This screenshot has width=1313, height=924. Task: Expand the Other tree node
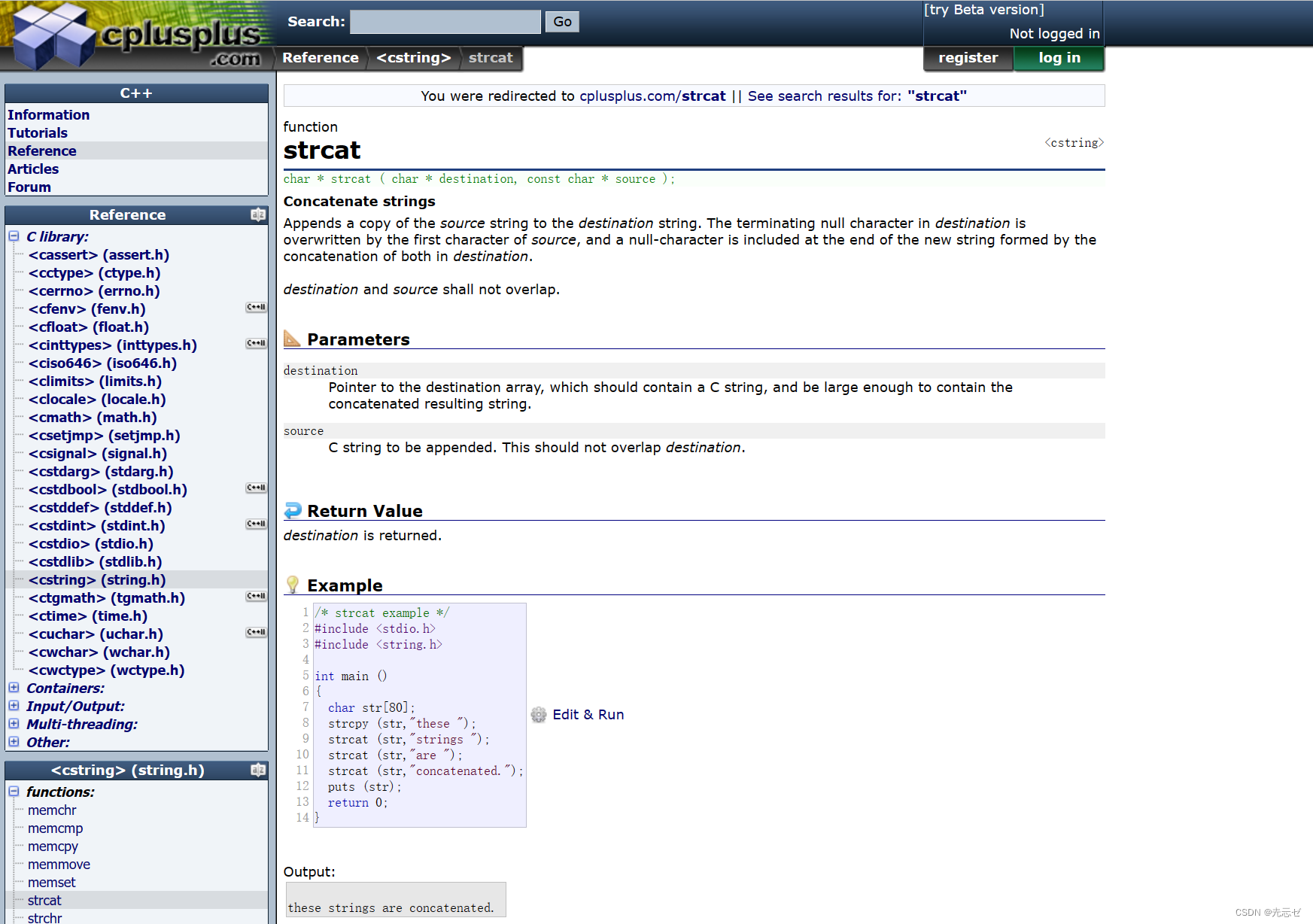pos(14,742)
